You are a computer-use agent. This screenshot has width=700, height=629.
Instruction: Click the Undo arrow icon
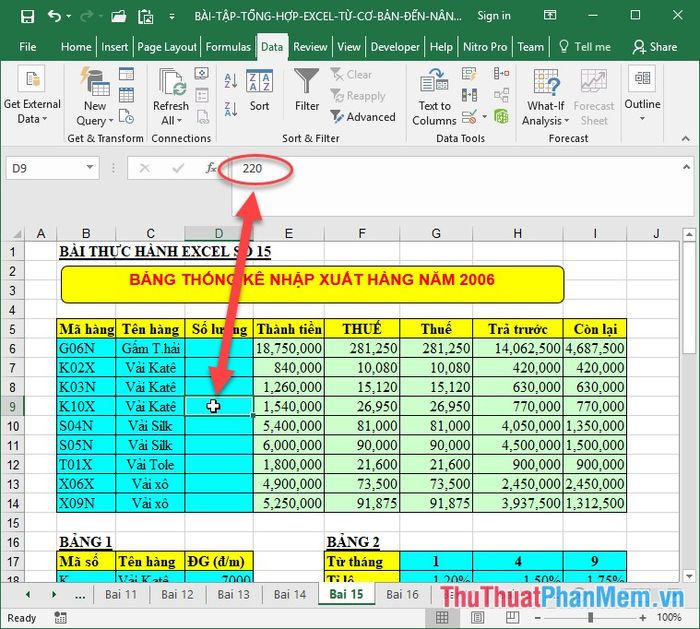tap(54, 16)
